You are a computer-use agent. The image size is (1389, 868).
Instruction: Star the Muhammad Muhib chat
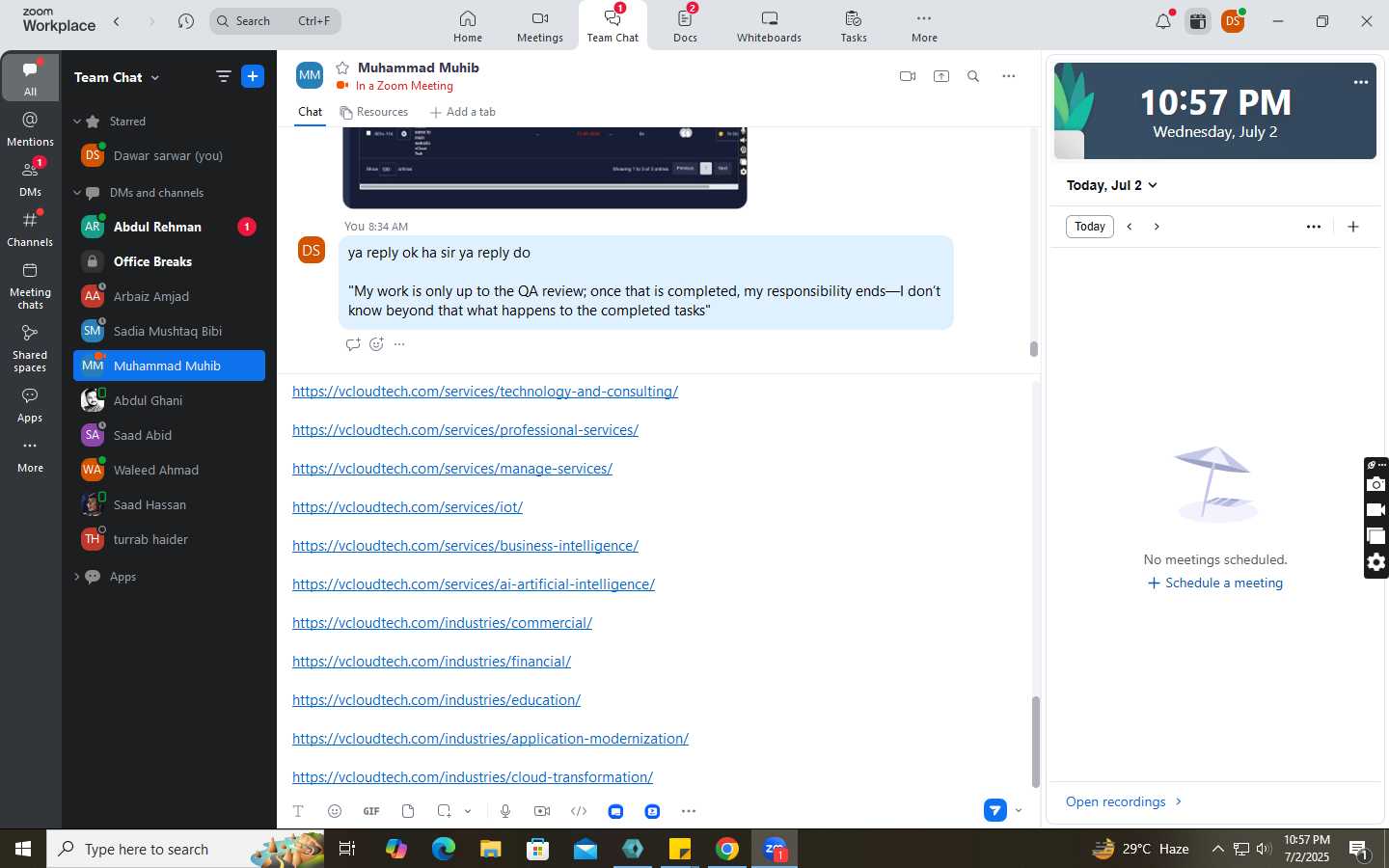(342, 68)
